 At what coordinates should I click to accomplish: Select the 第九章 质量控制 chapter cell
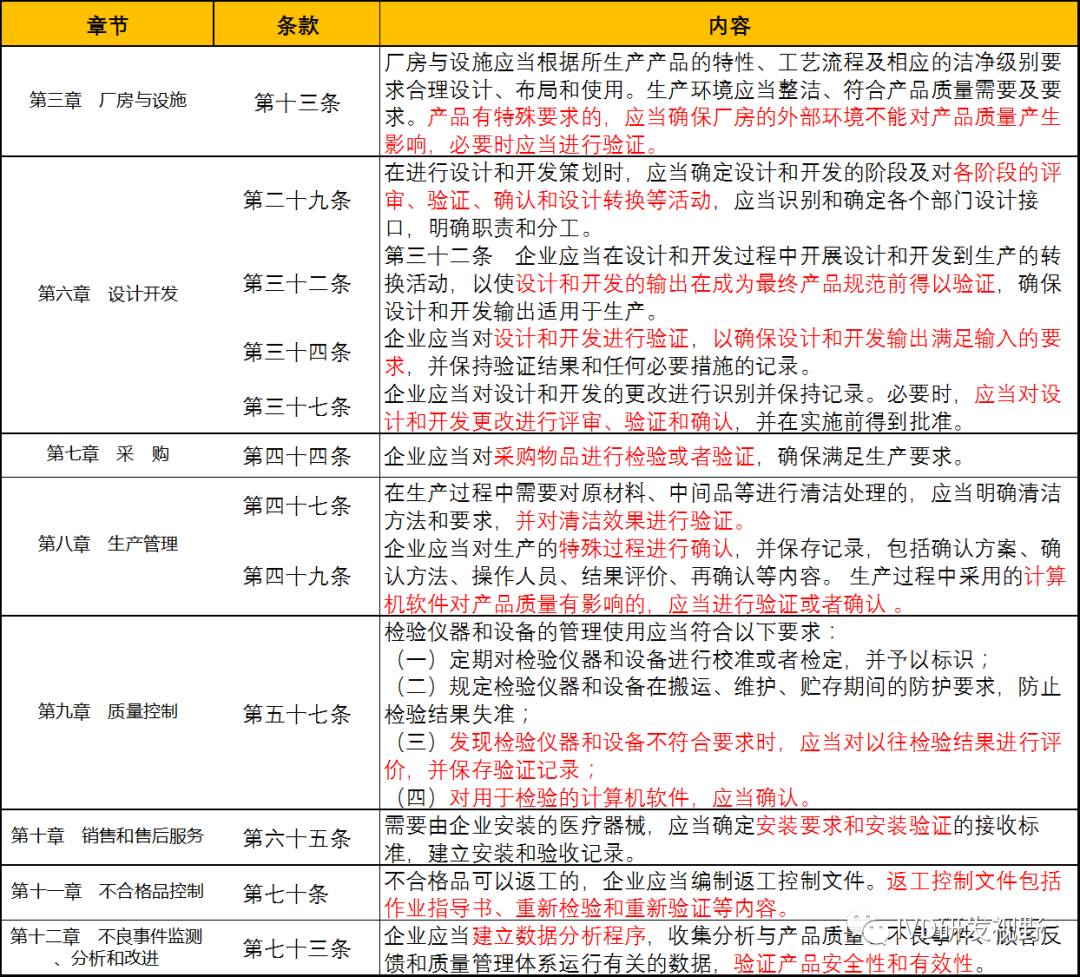point(107,712)
